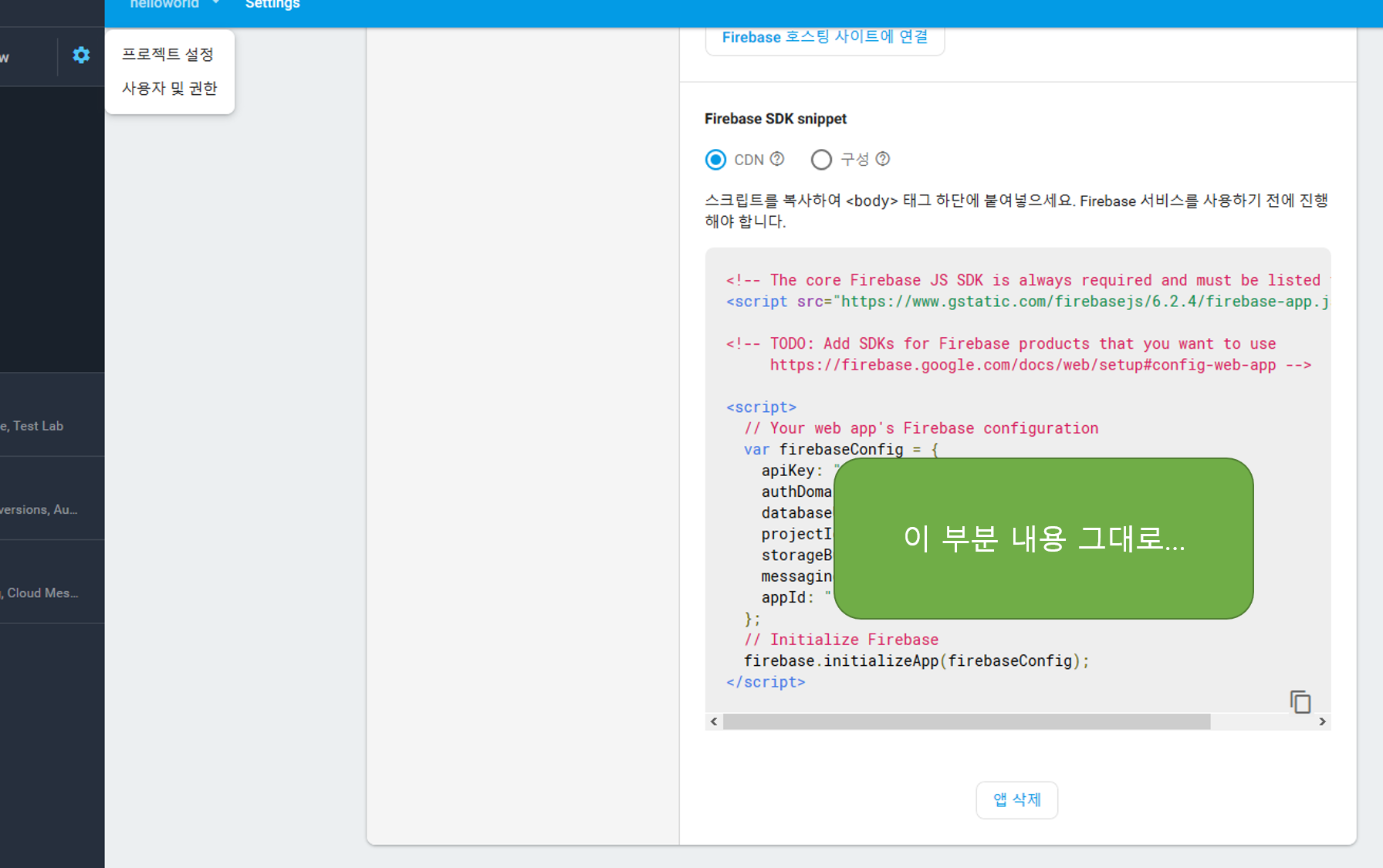The width and height of the screenshot is (1383, 868).
Task: Click the helloworld project name in header
Action: pos(164,4)
